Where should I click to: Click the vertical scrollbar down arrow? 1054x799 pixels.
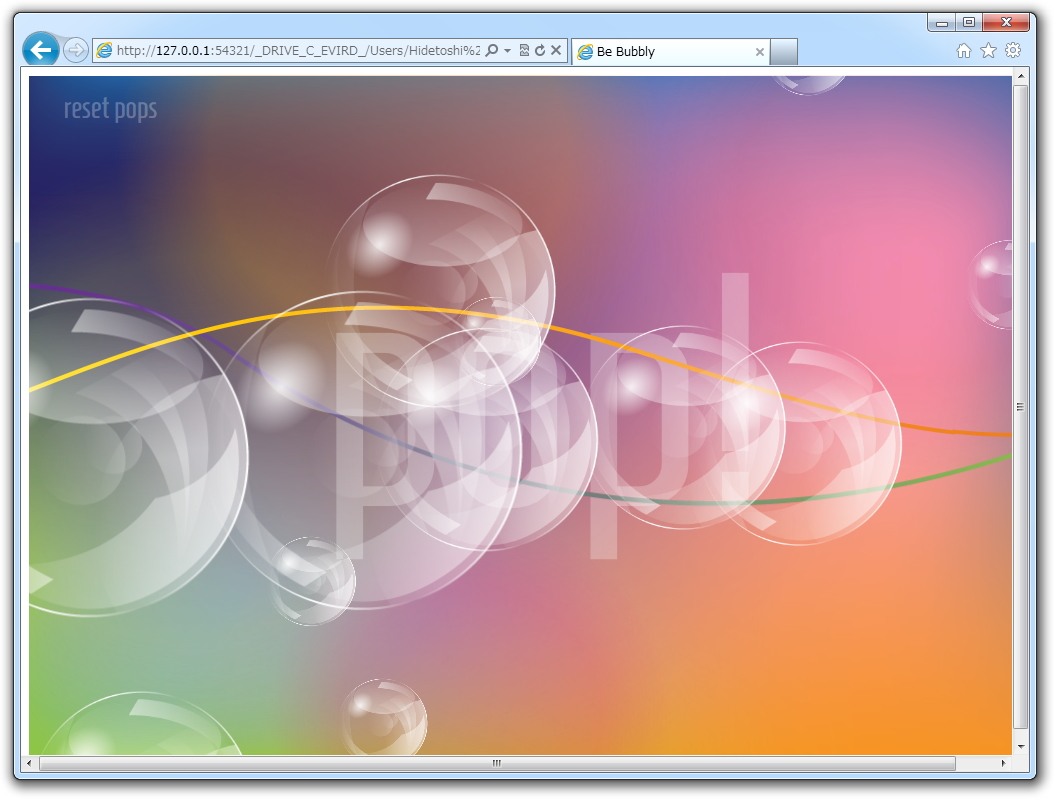pyautogui.click(x=1021, y=747)
